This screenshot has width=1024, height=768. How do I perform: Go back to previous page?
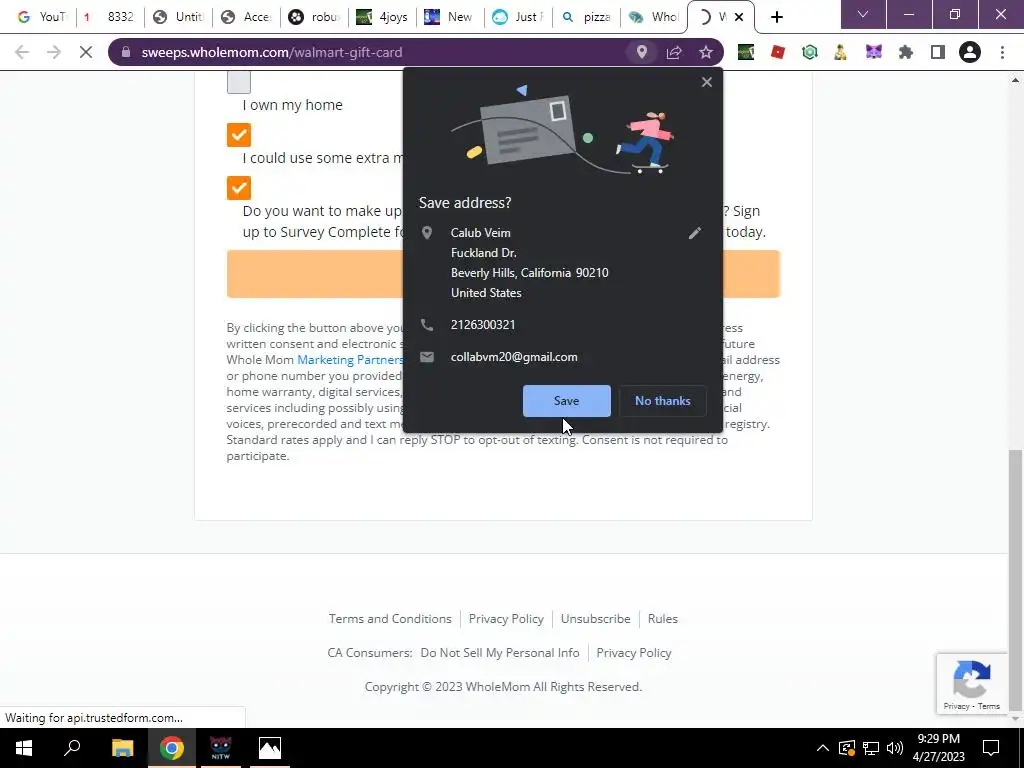[22, 52]
